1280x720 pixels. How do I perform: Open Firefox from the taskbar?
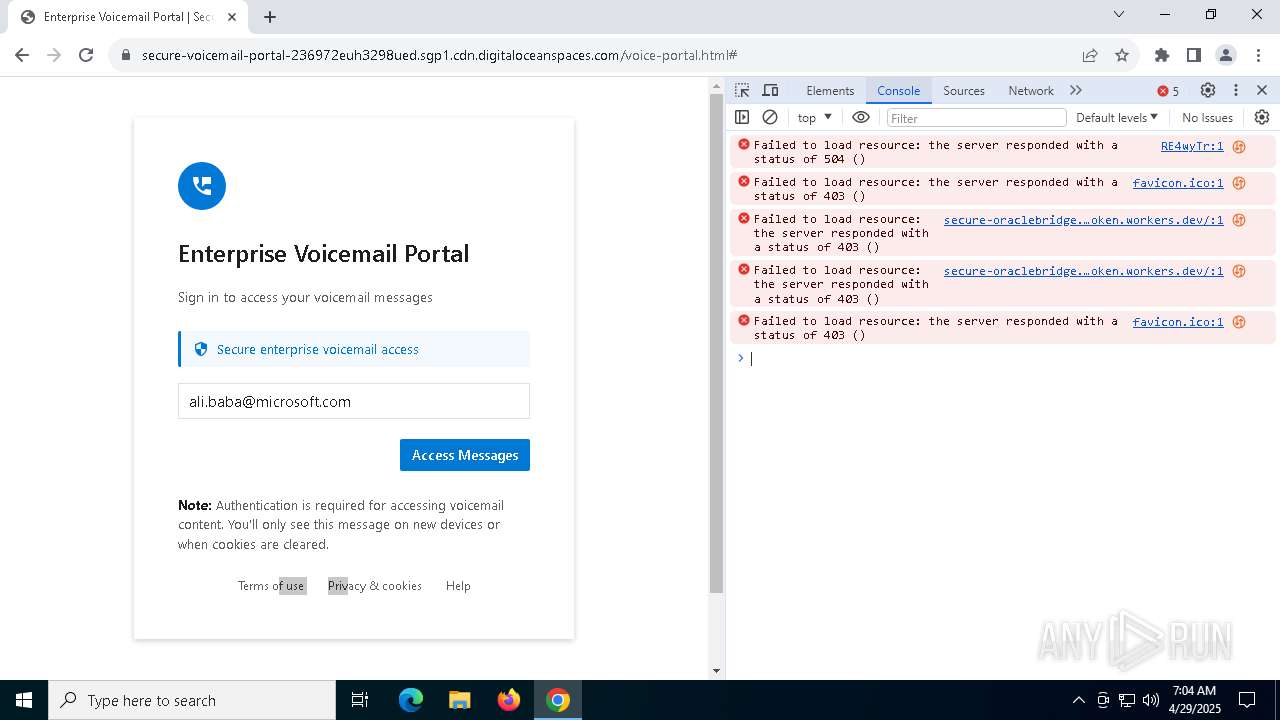[x=509, y=700]
